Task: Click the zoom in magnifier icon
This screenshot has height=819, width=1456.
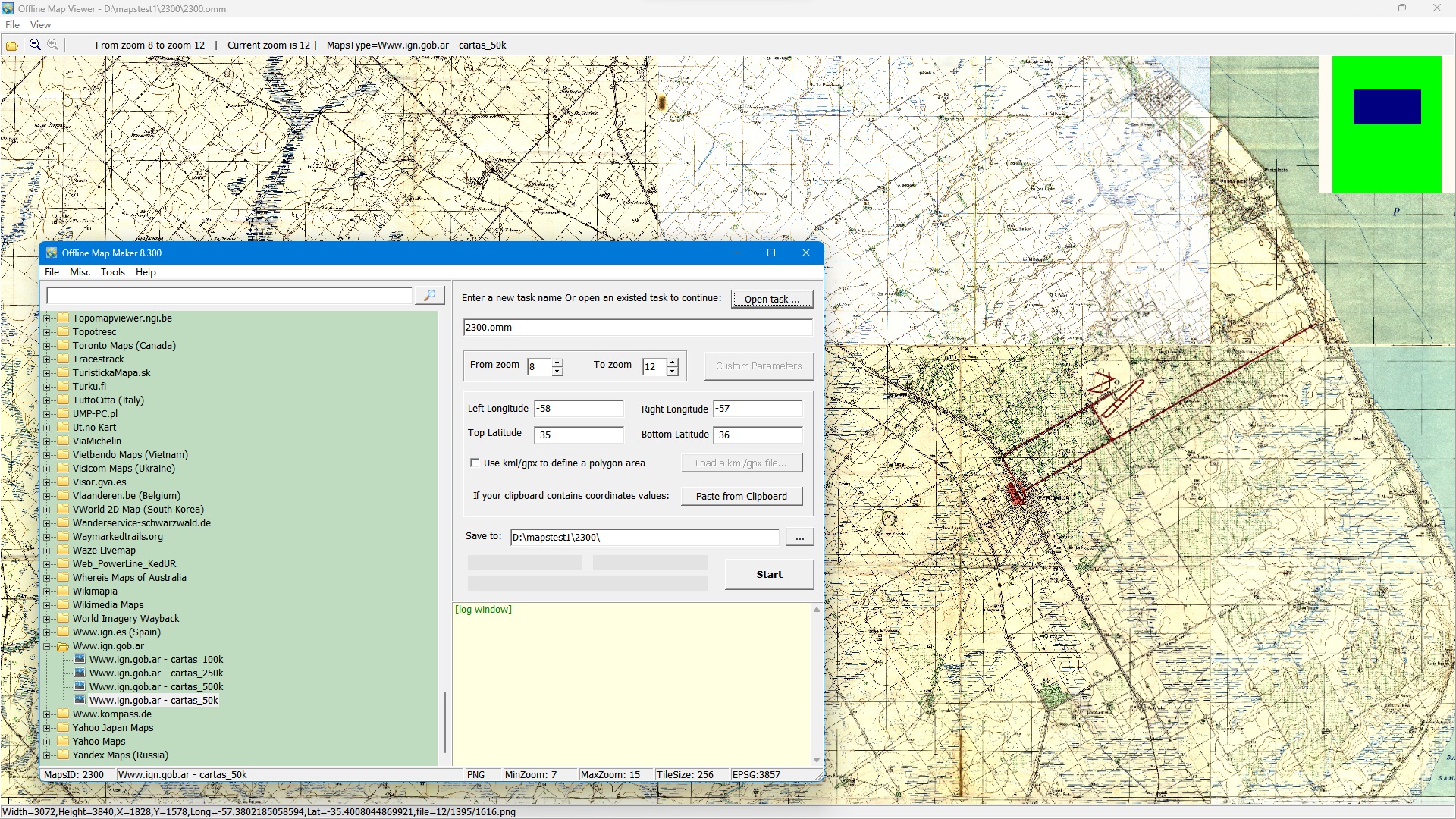Action: click(x=53, y=45)
